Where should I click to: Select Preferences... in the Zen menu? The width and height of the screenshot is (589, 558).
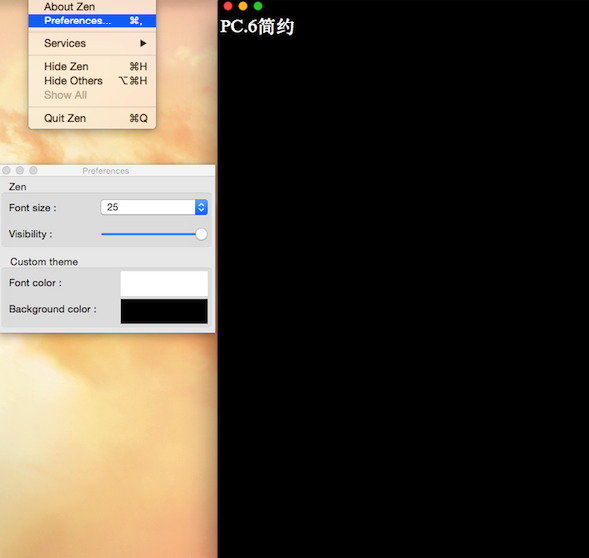point(92,21)
